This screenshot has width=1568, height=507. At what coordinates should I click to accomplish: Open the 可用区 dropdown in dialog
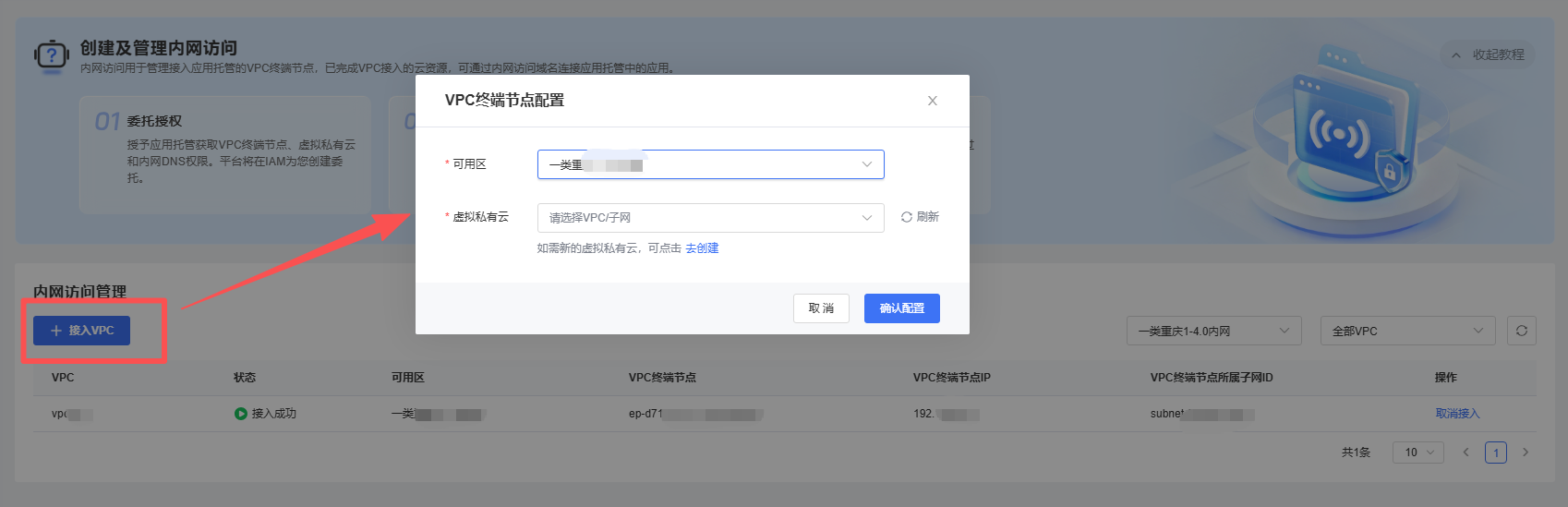[x=710, y=164]
